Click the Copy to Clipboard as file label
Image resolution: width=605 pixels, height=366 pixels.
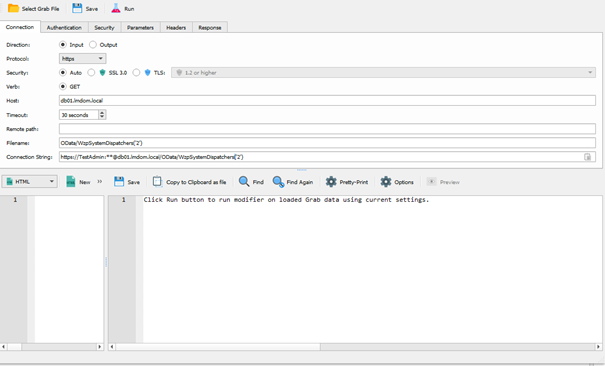(x=196, y=182)
